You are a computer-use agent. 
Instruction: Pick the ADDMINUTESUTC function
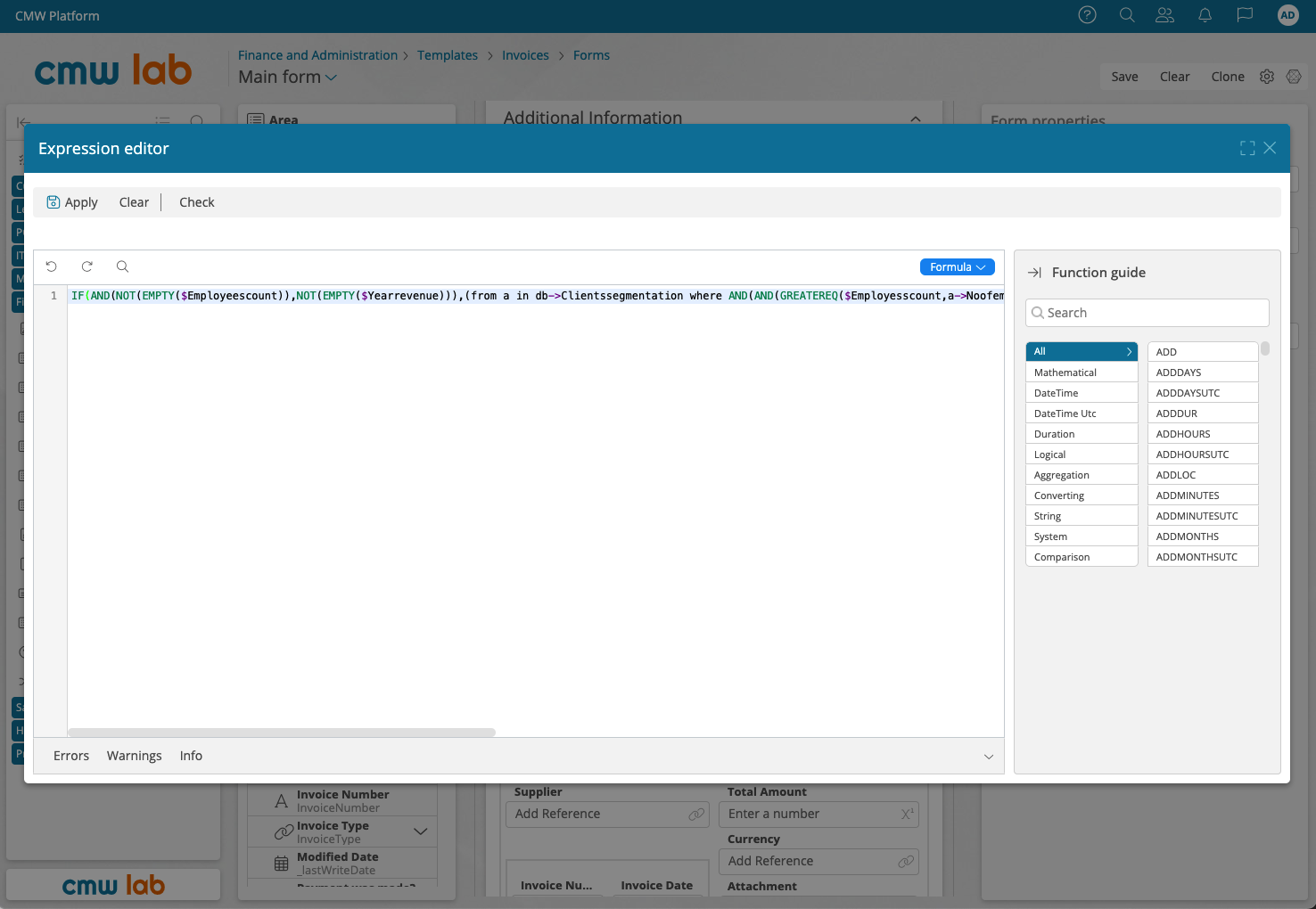click(1203, 516)
